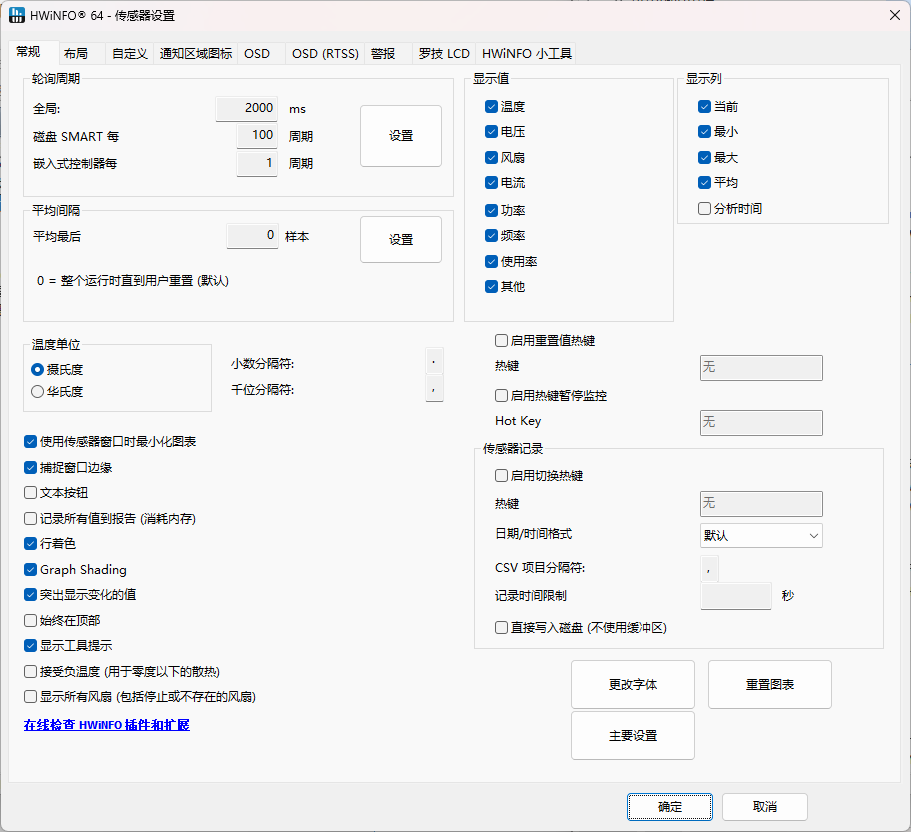Viewport: 911px width, 832px height.
Task: Enable 始终在顶部
Action: pos(30,620)
